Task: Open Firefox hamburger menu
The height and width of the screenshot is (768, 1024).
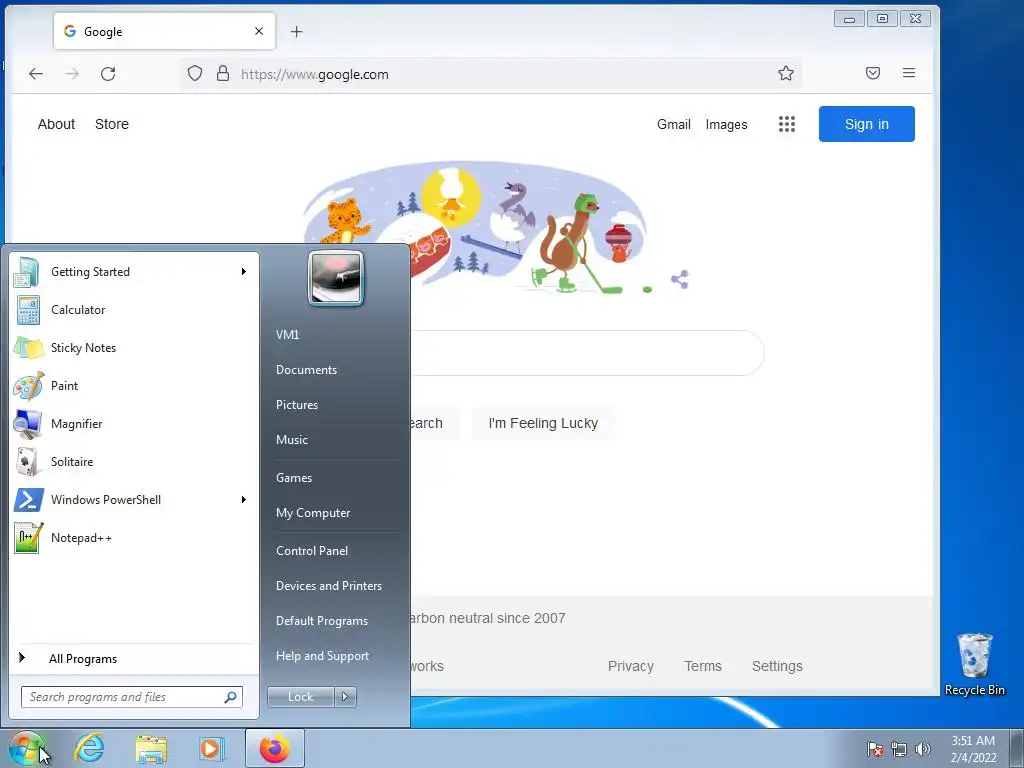Action: [908, 73]
